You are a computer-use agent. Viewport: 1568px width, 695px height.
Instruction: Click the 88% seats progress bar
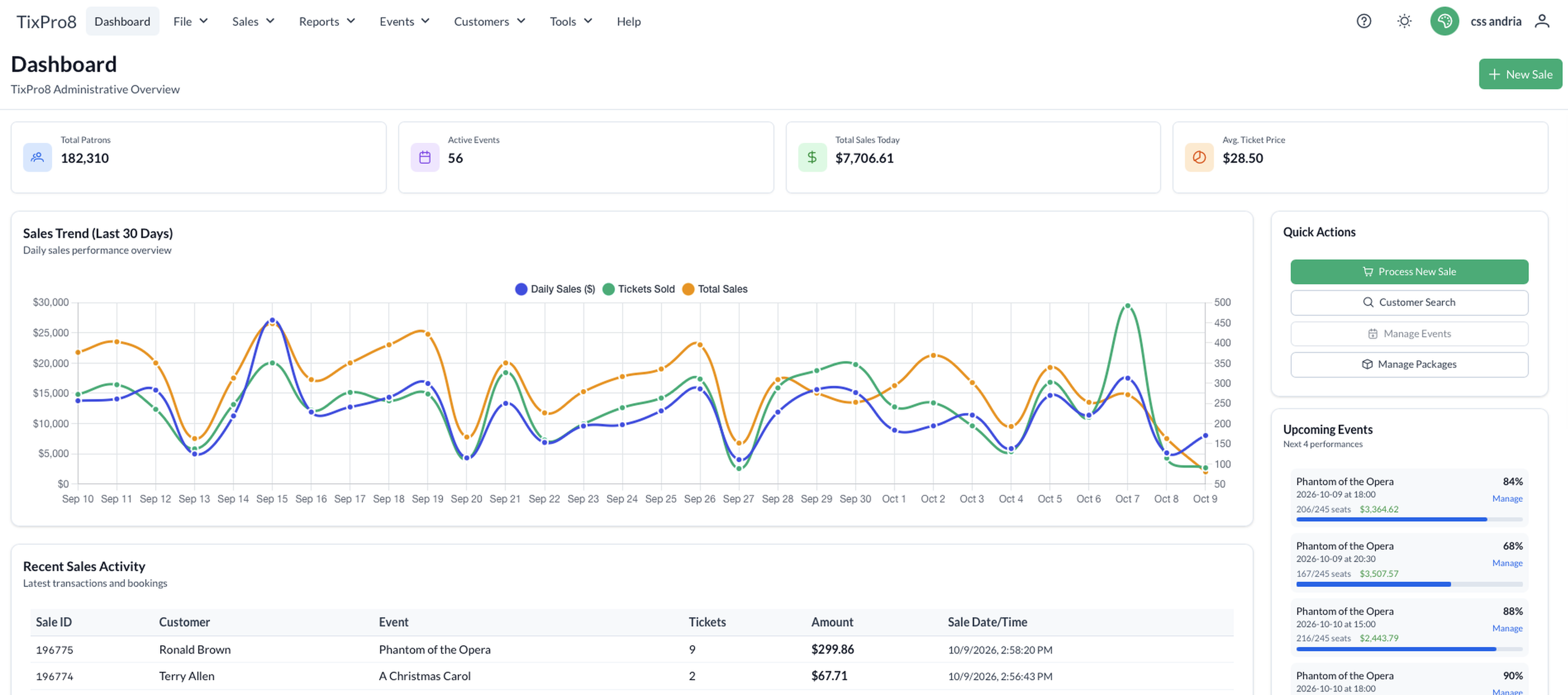pyautogui.click(x=1408, y=649)
